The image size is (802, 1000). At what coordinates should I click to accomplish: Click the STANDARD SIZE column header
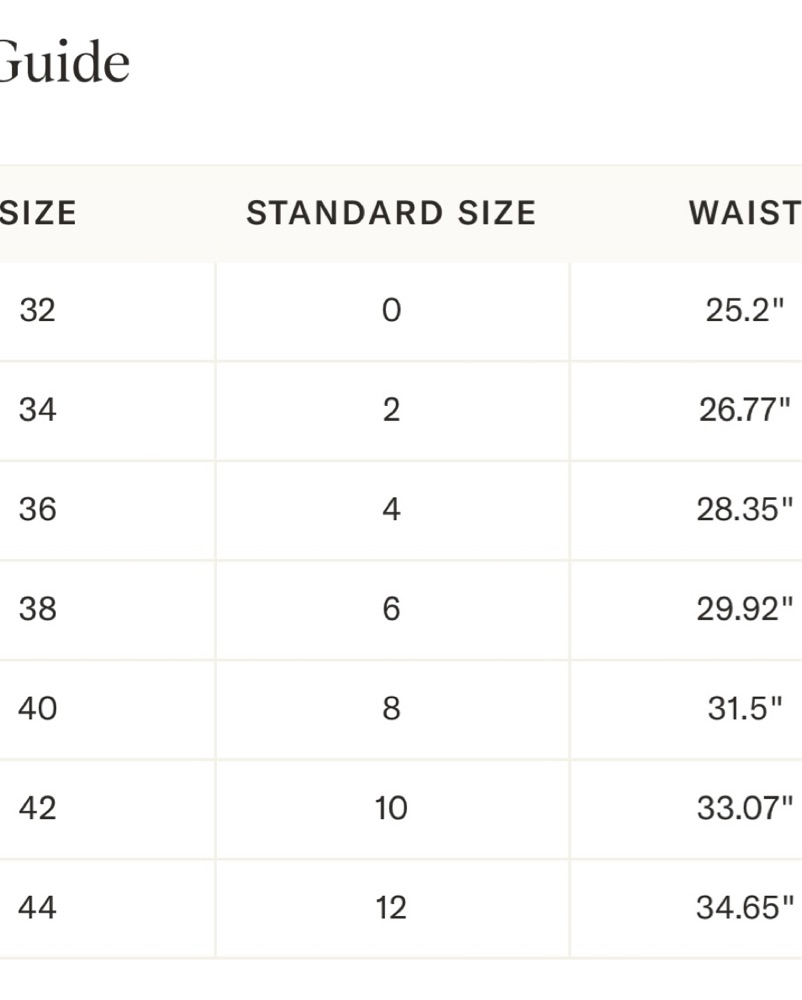point(391,213)
